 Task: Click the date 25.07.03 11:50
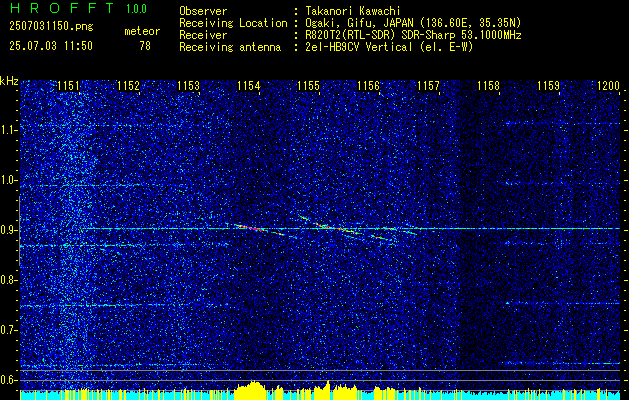[51, 46]
